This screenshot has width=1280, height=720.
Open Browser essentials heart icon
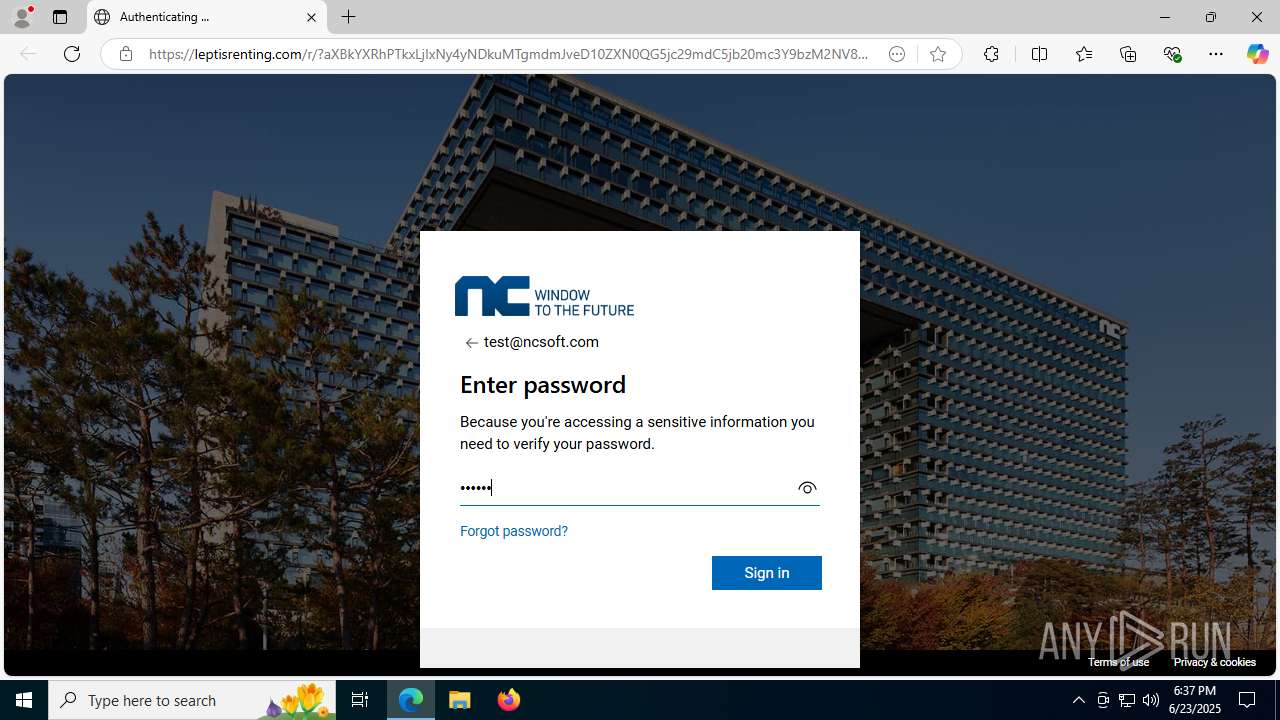tap(1172, 54)
